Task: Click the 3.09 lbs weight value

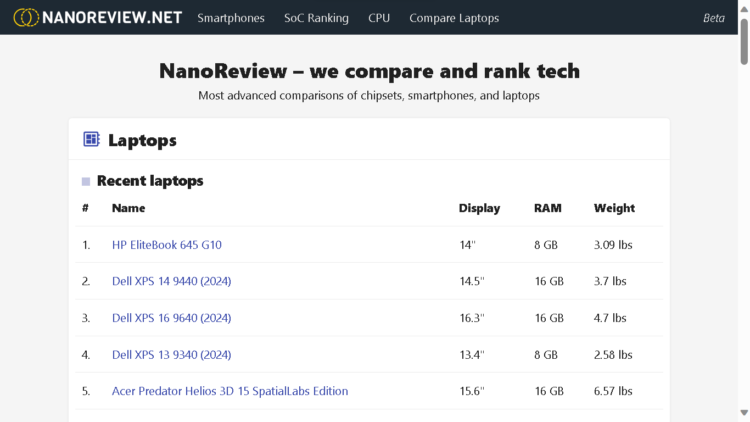Action: [x=613, y=244]
